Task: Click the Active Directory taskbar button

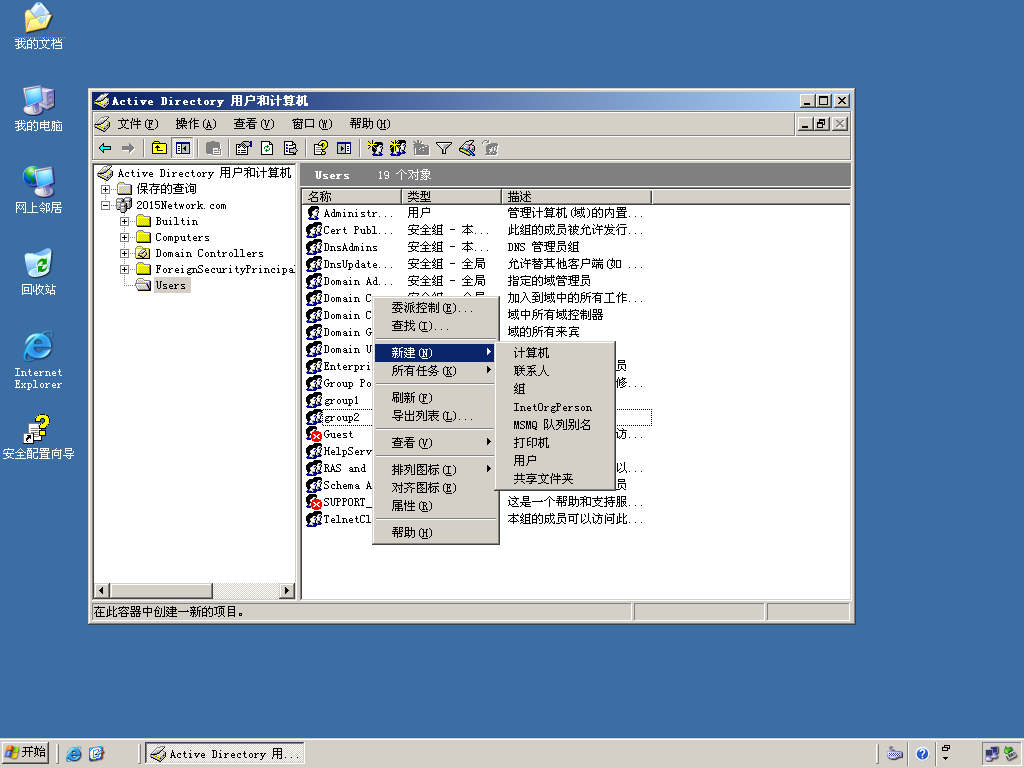Action: 225,754
